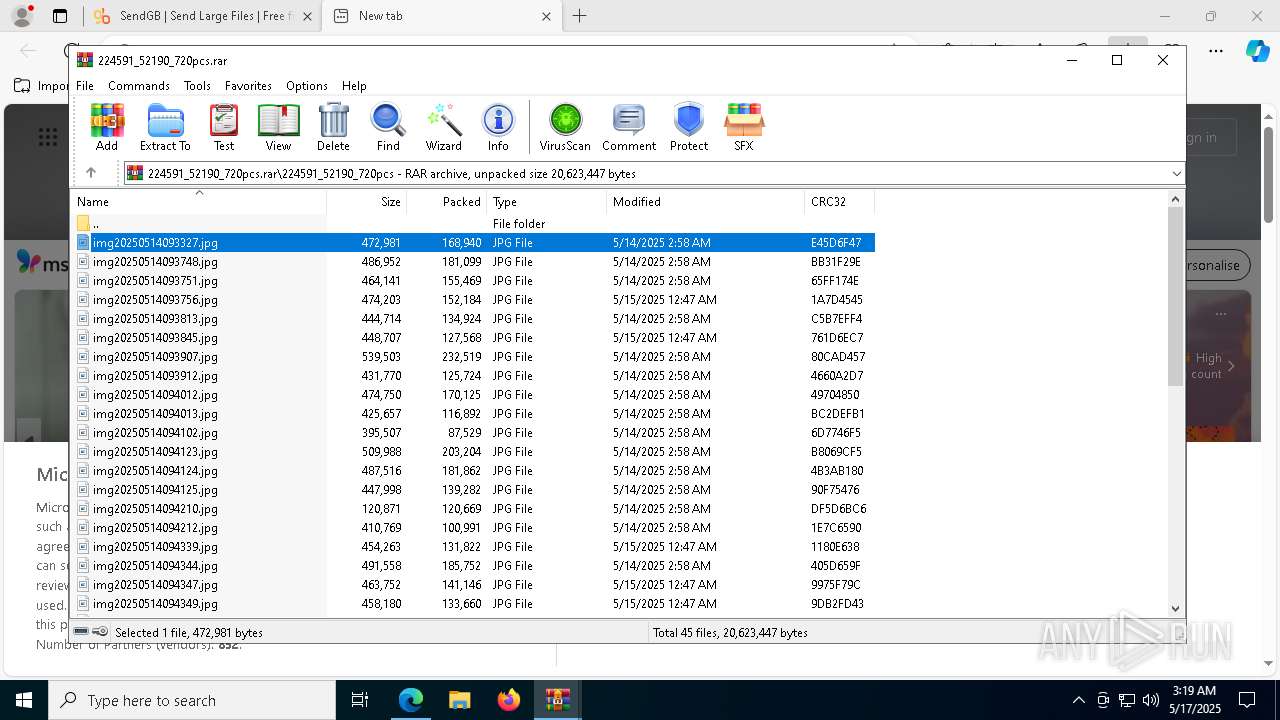Open the Favorites menu

(248, 86)
